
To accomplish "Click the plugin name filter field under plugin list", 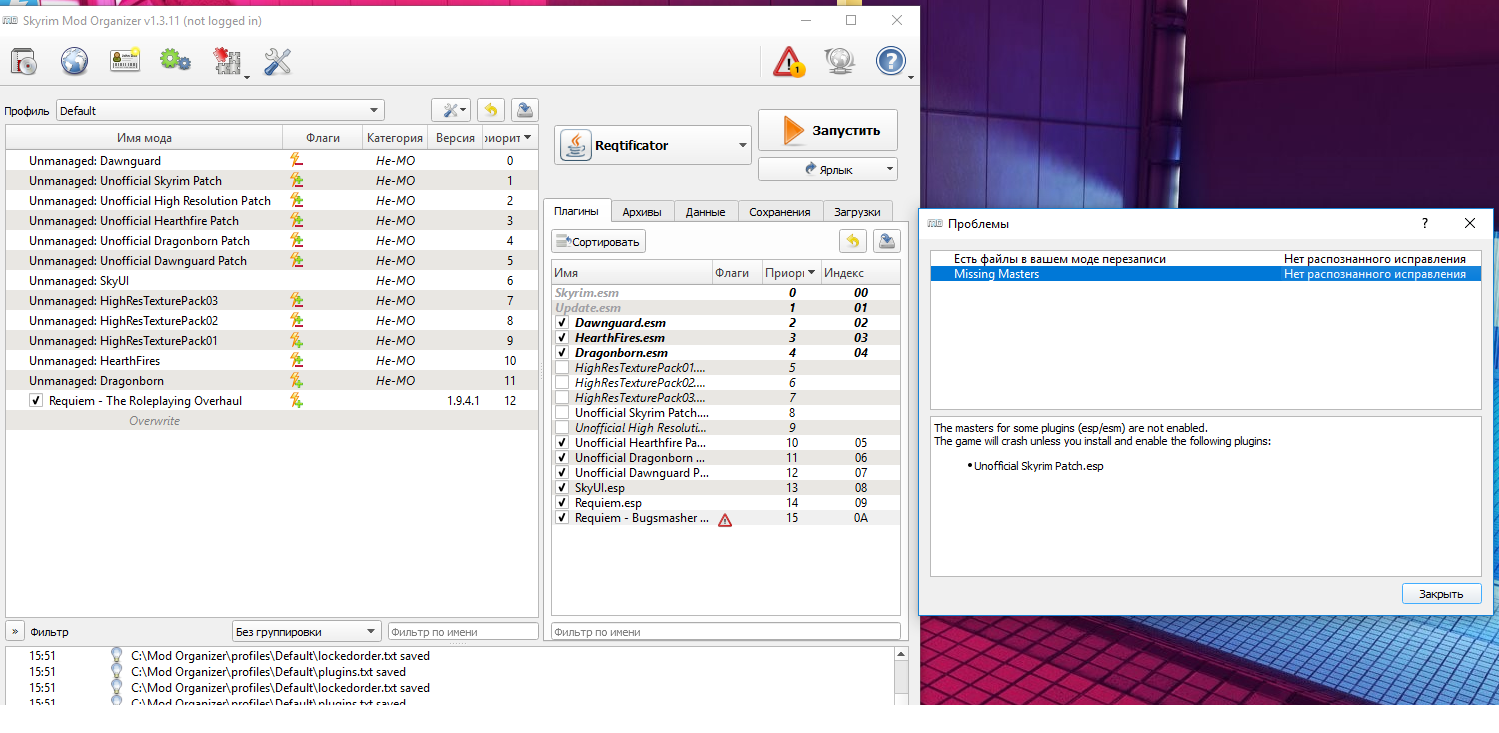I will pyautogui.click(x=726, y=632).
